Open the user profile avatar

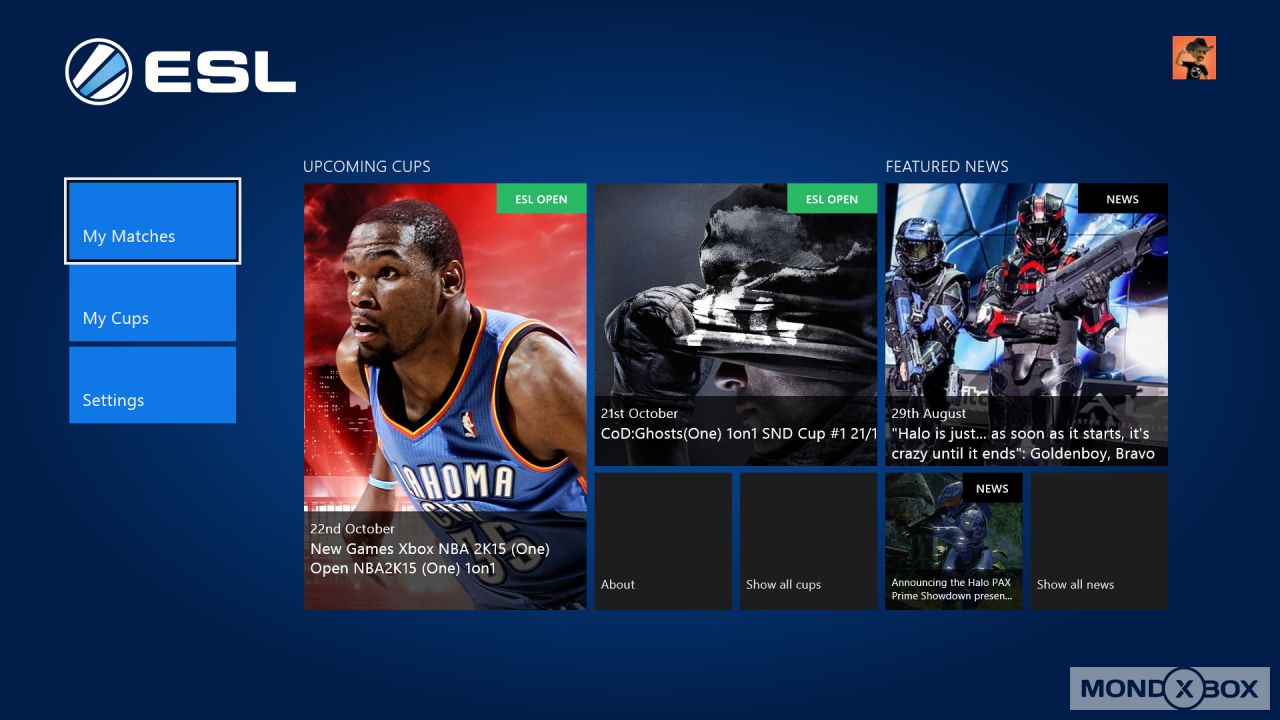[x=1194, y=58]
